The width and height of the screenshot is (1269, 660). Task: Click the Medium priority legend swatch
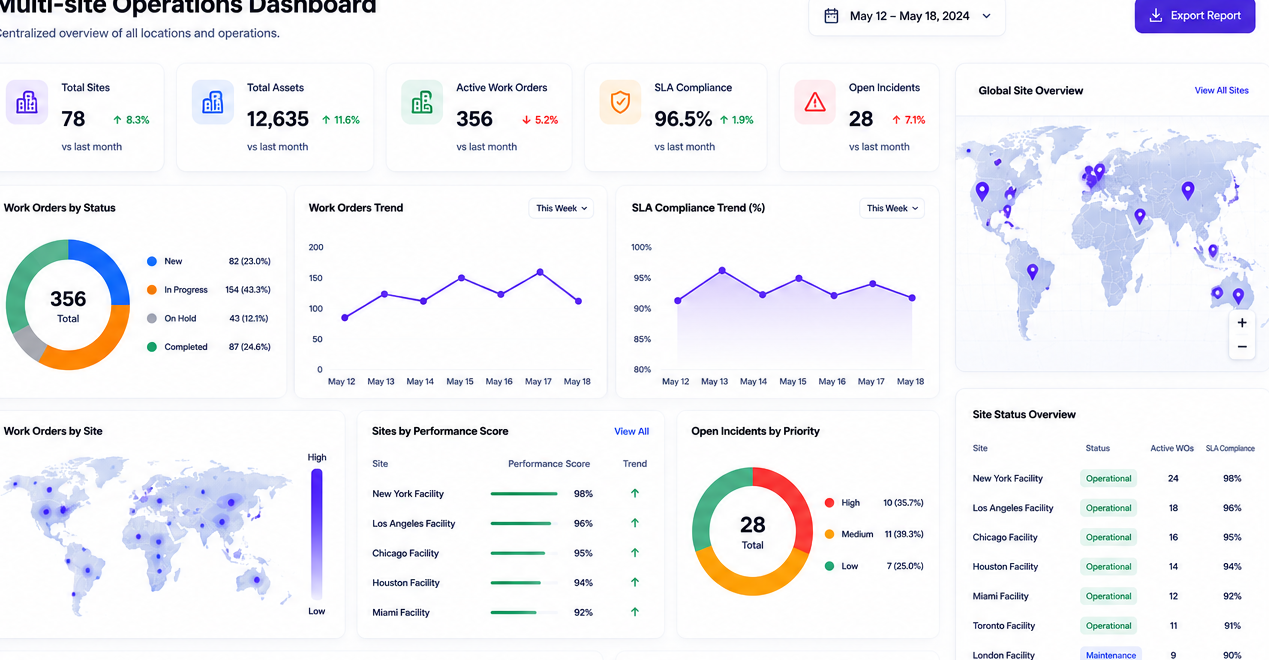tap(829, 534)
